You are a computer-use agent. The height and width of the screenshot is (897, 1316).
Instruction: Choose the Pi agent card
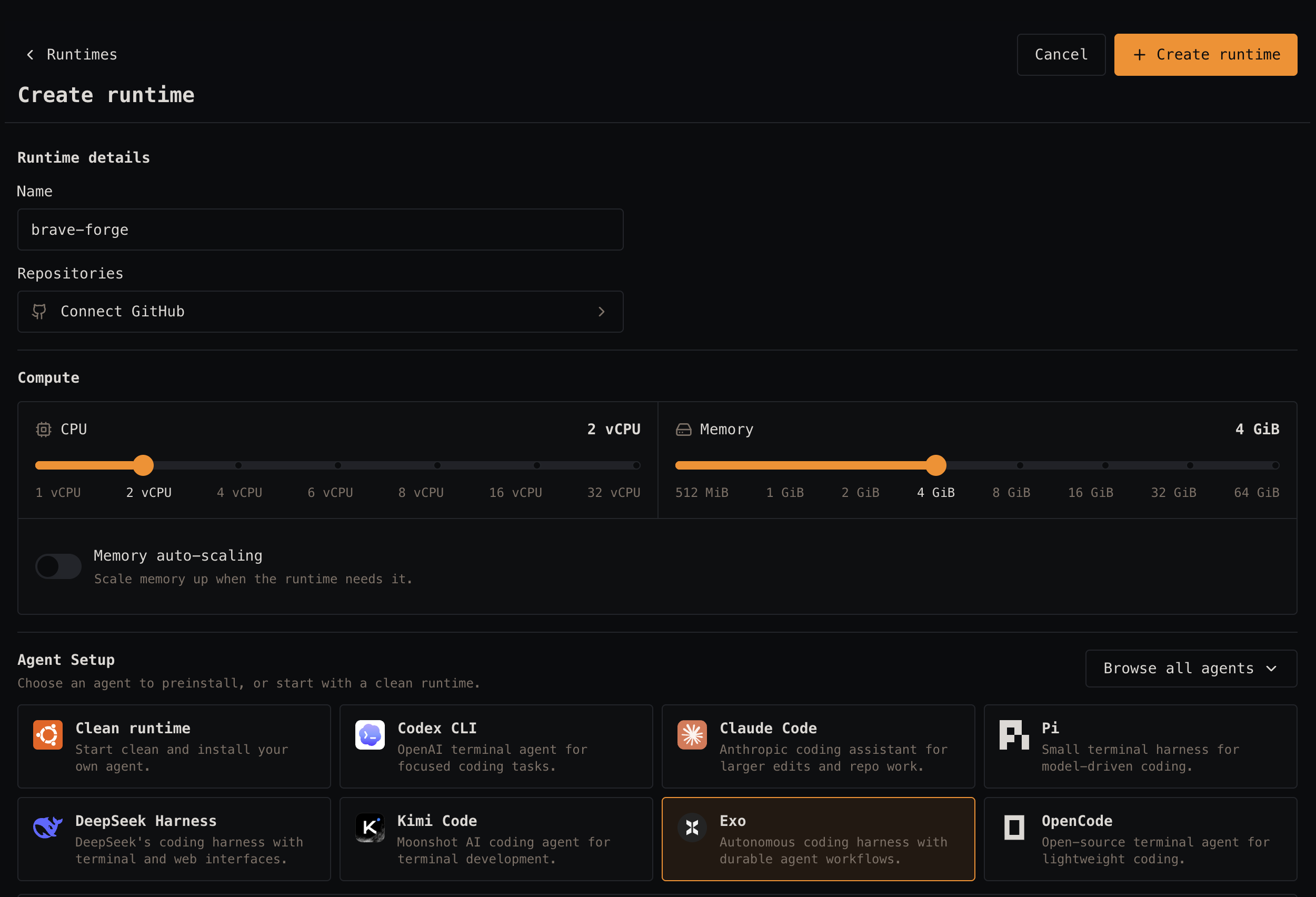click(1140, 746)
